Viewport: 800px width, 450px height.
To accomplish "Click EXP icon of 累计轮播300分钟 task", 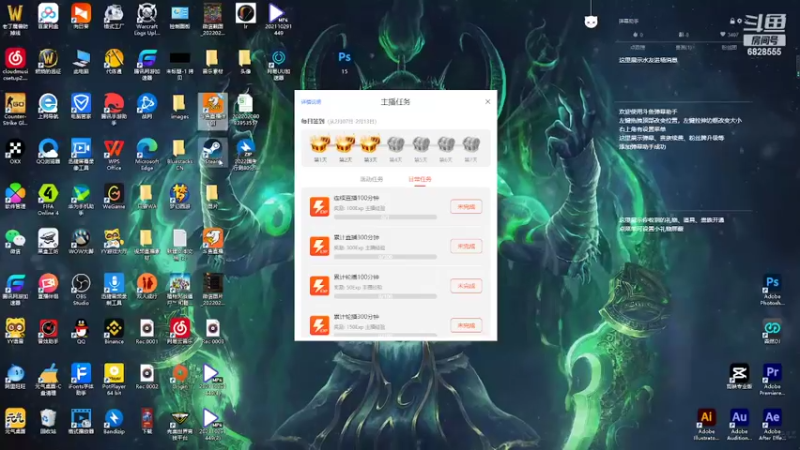I will (319, 326).
